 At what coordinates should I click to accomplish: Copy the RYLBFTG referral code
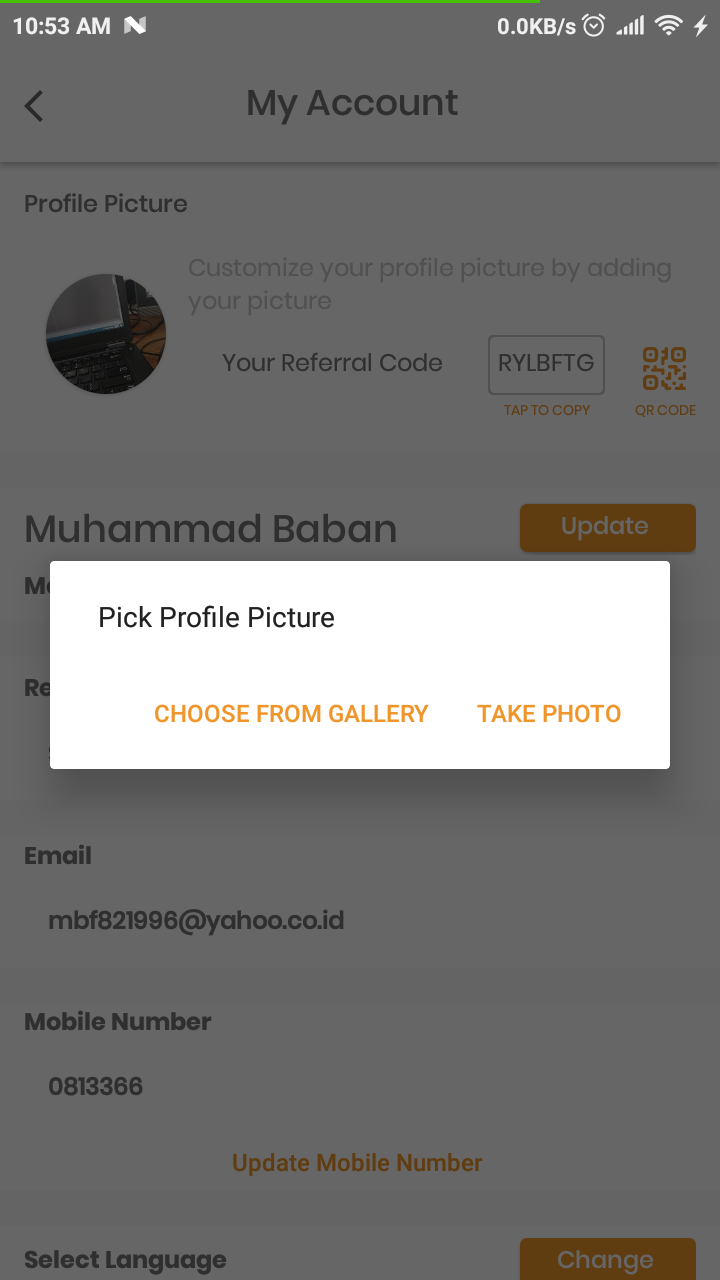click(546, 364)
